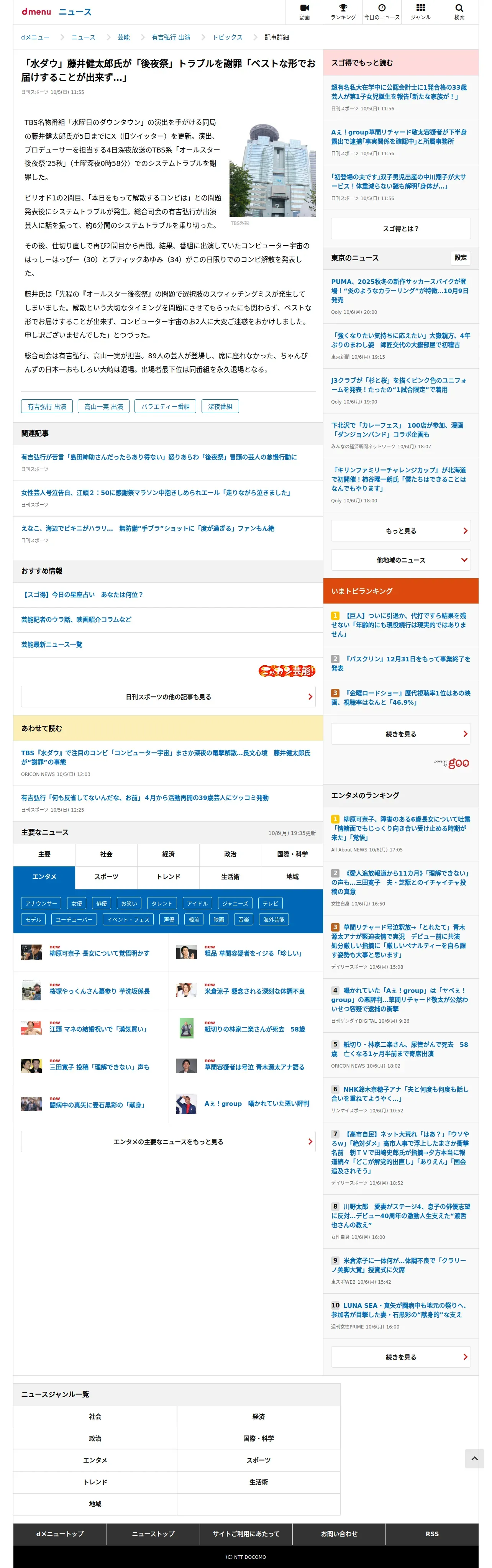Filter by ユーチューバー subcategory tag
Viewport: 492px width, 1568px height.
[x=74, y=920]
